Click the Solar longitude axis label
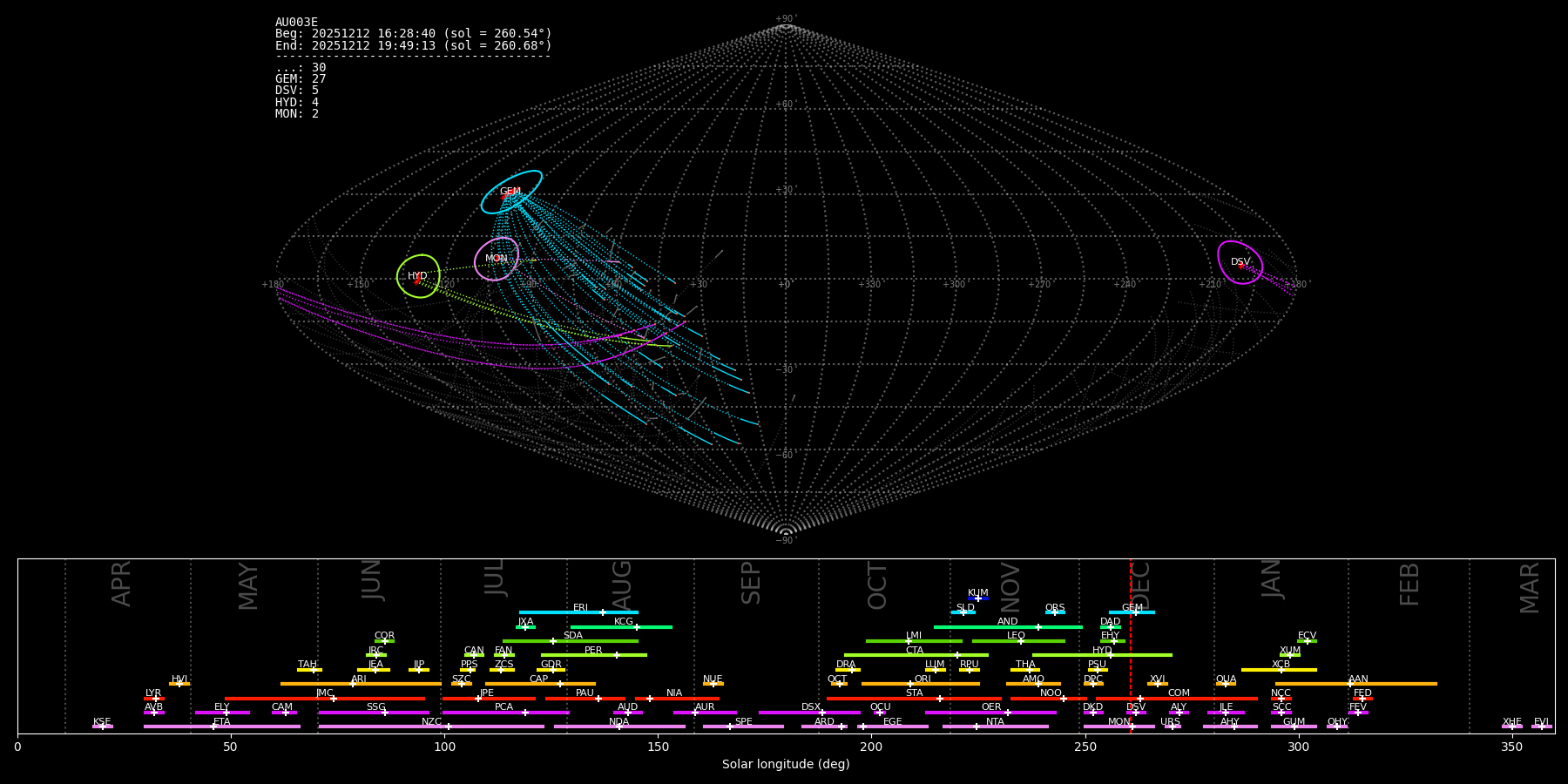The width and height of the screenshot is (1568, 784). (x=786, y=765)
